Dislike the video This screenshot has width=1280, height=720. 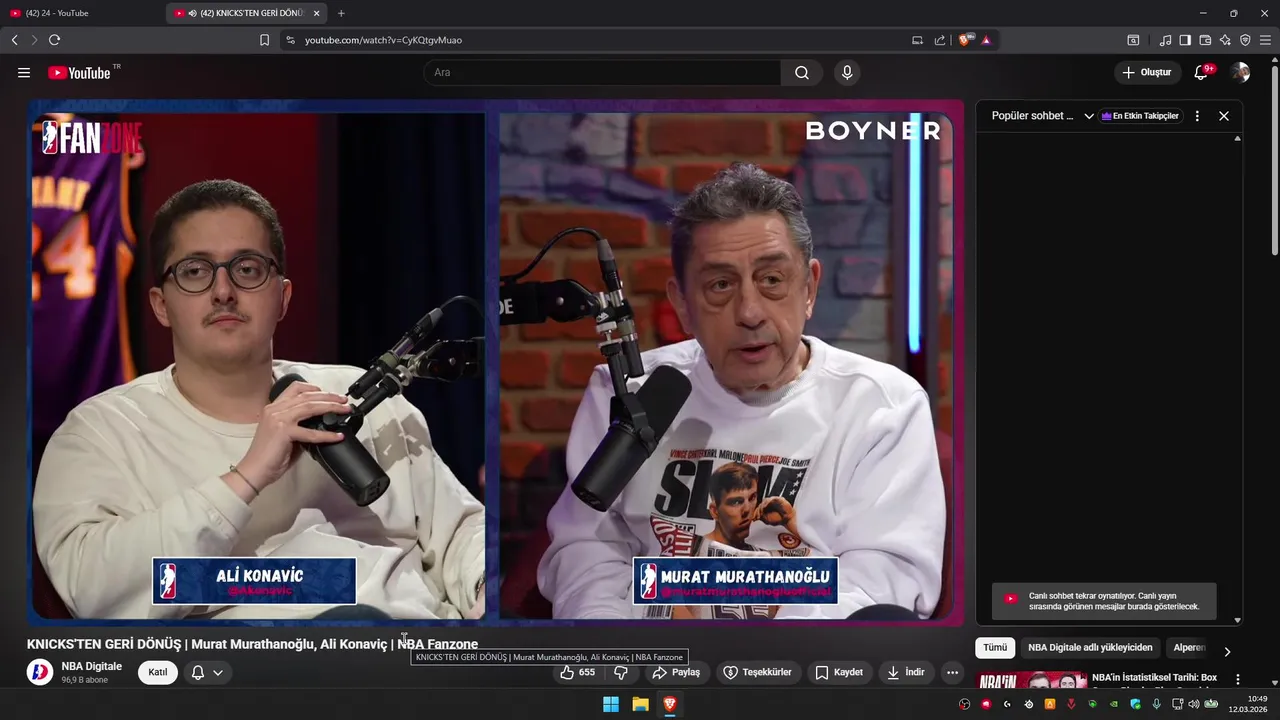coord(621,672)
